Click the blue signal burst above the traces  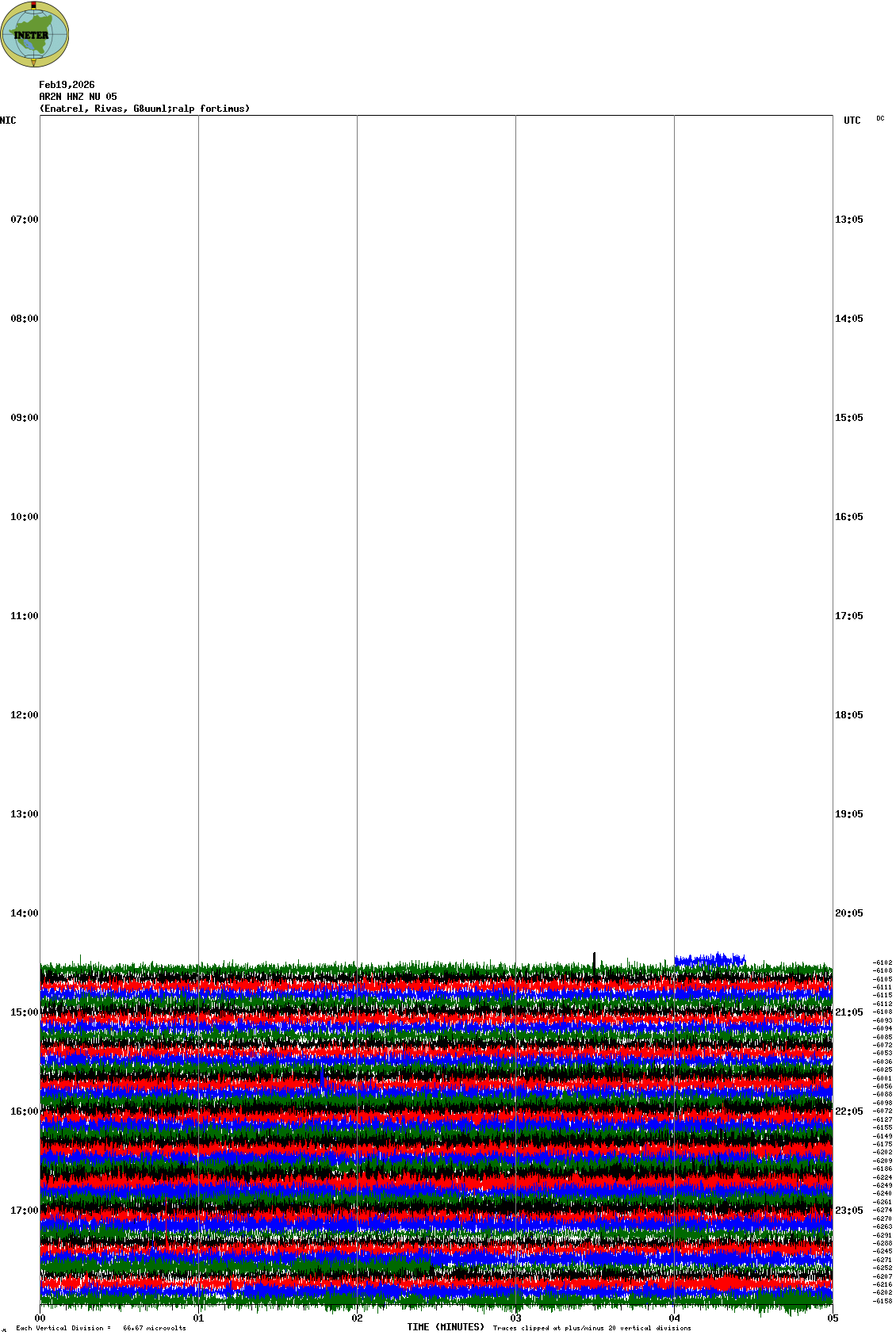tap(710, 960)
